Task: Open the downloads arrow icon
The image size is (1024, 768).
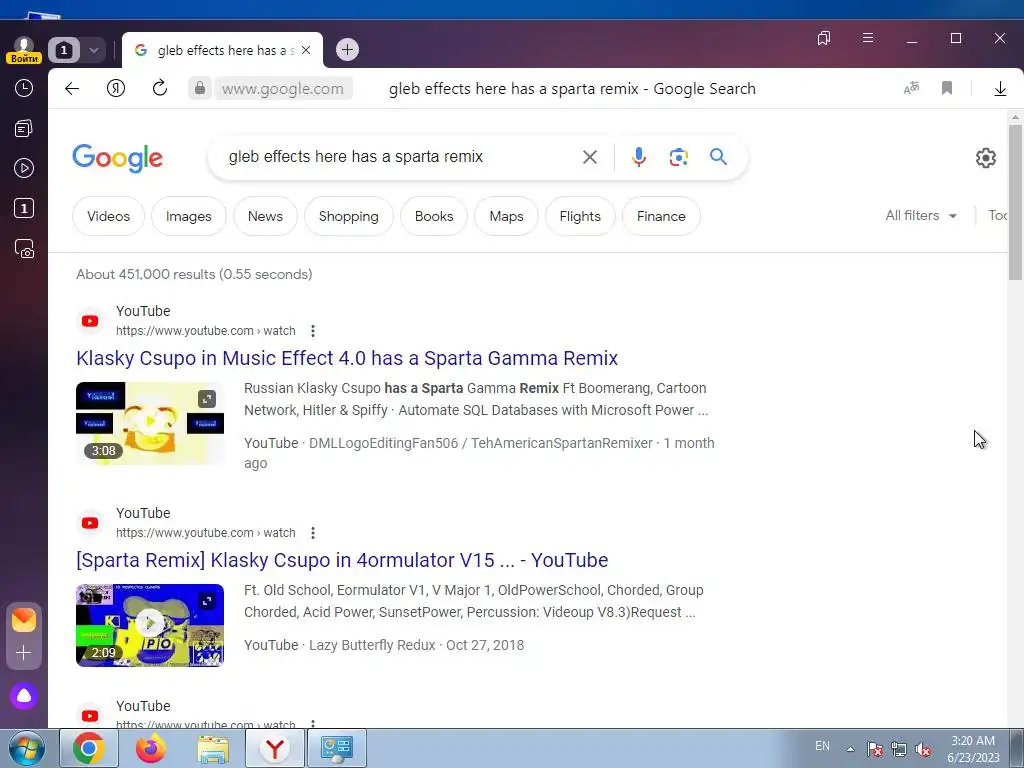Action: [x=1000, y=88]
